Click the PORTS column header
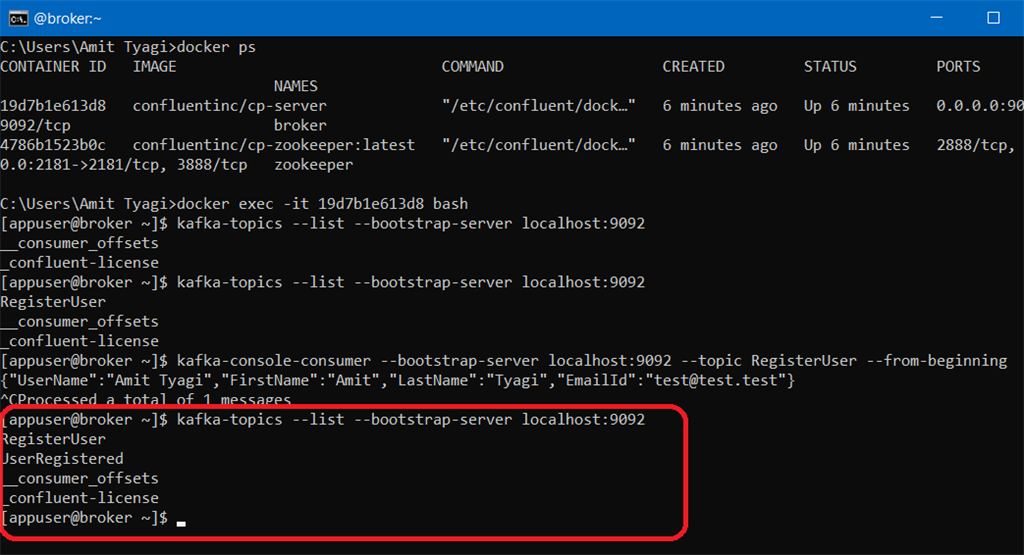This screenshot has height=555, width=1024. coord(958,67)
